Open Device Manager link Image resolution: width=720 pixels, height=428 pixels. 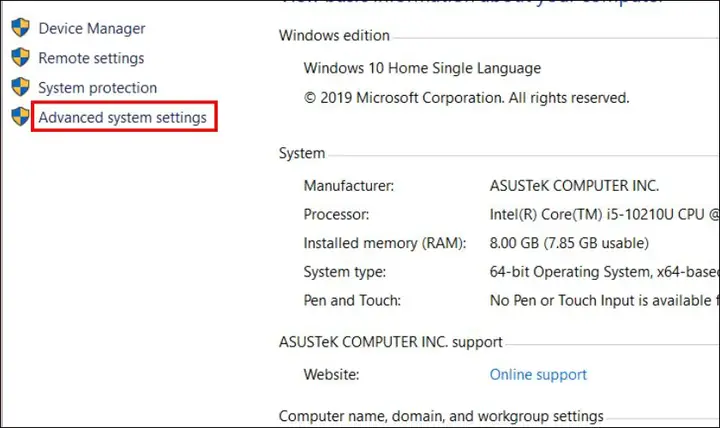pos(92,28)
